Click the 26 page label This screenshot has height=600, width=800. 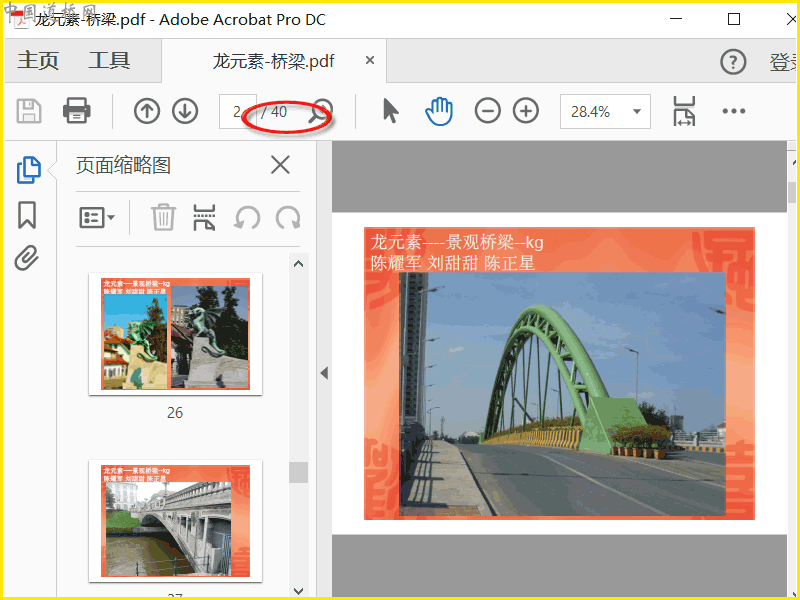point(175,413)
